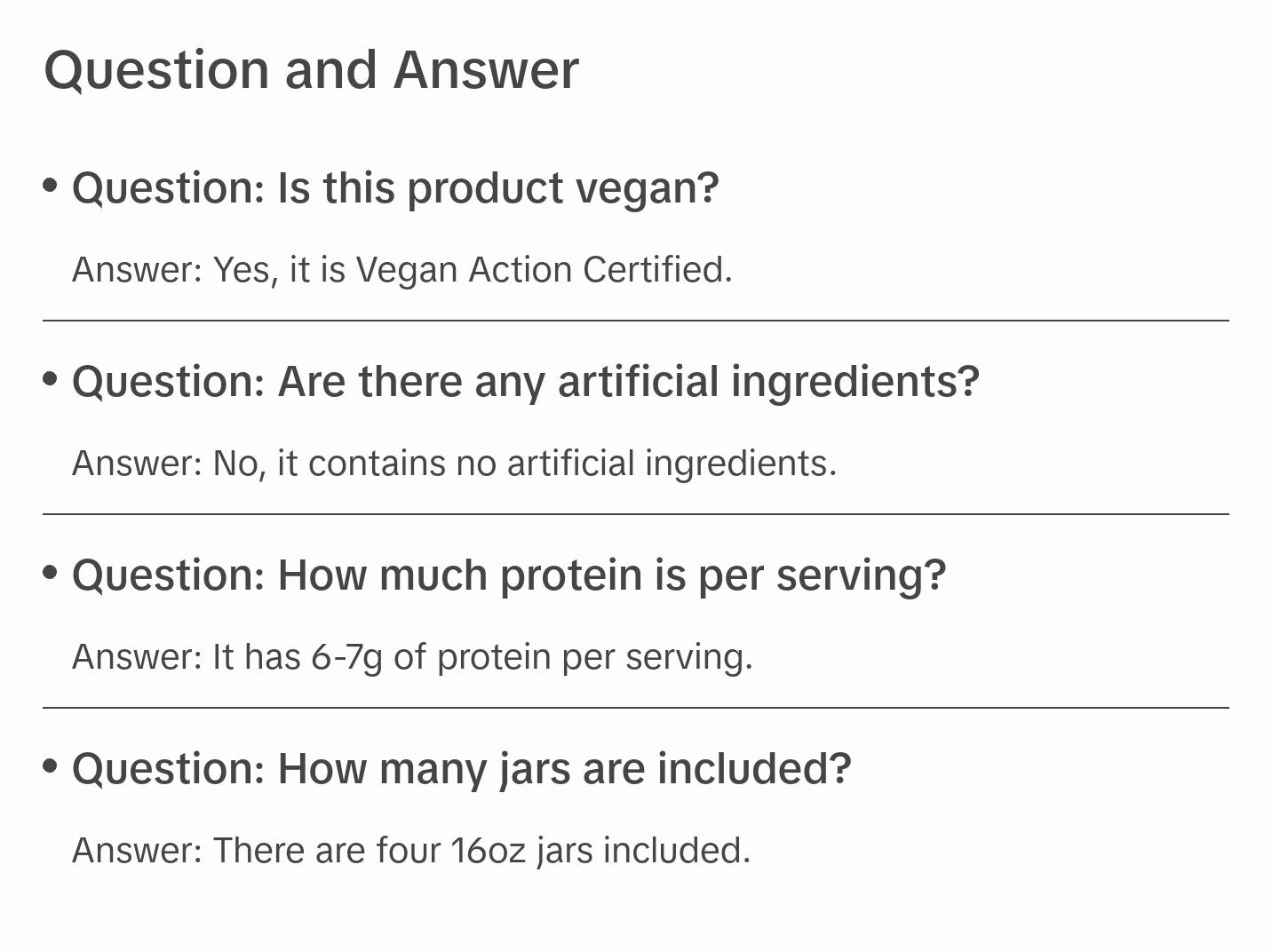Click the bullet beside the vegan question
This screenshot has width=1272, height=952.
[x=51, y=186]
